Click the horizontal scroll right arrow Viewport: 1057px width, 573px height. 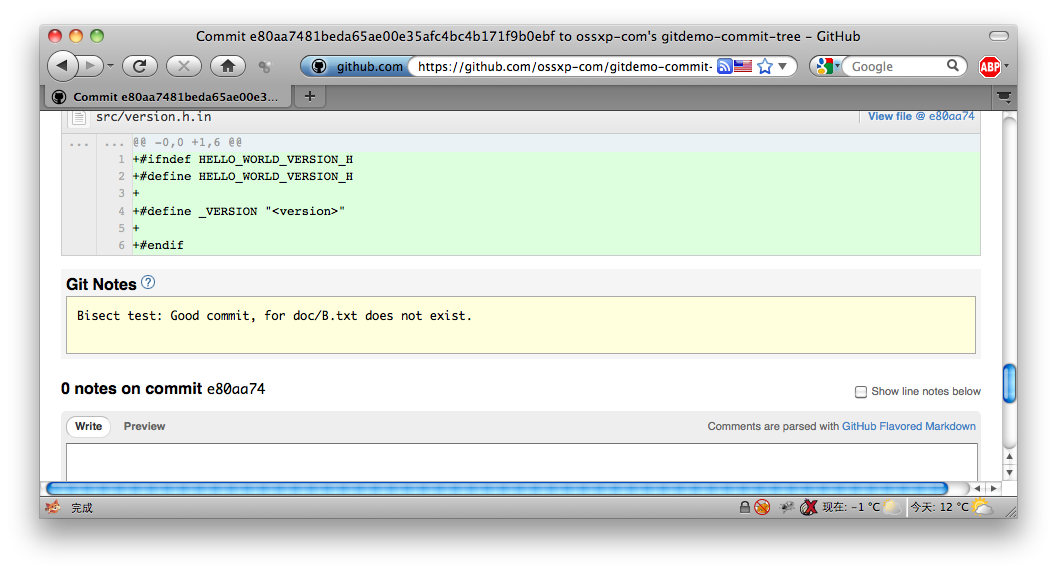[x=994, y=488]
